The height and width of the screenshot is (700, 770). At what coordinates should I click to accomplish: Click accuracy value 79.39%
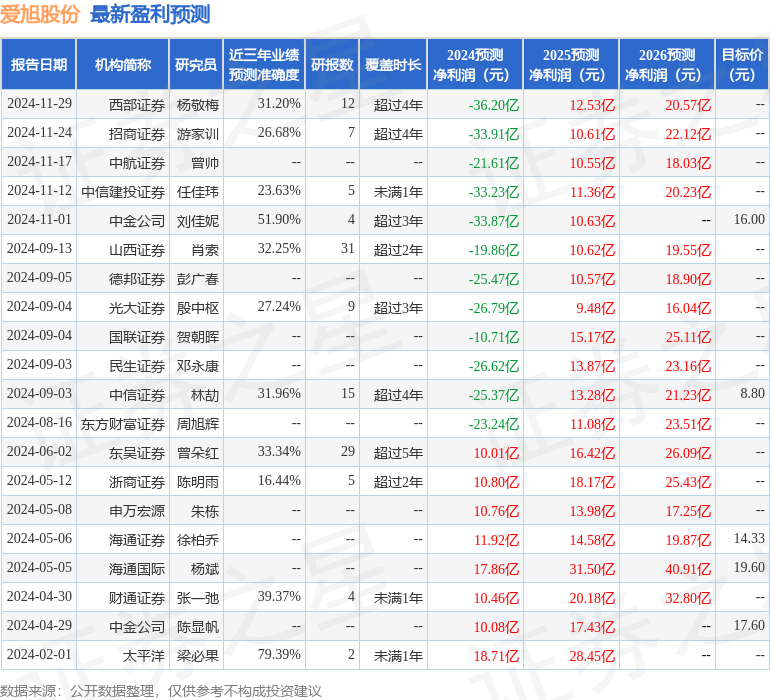pos(279,654)
